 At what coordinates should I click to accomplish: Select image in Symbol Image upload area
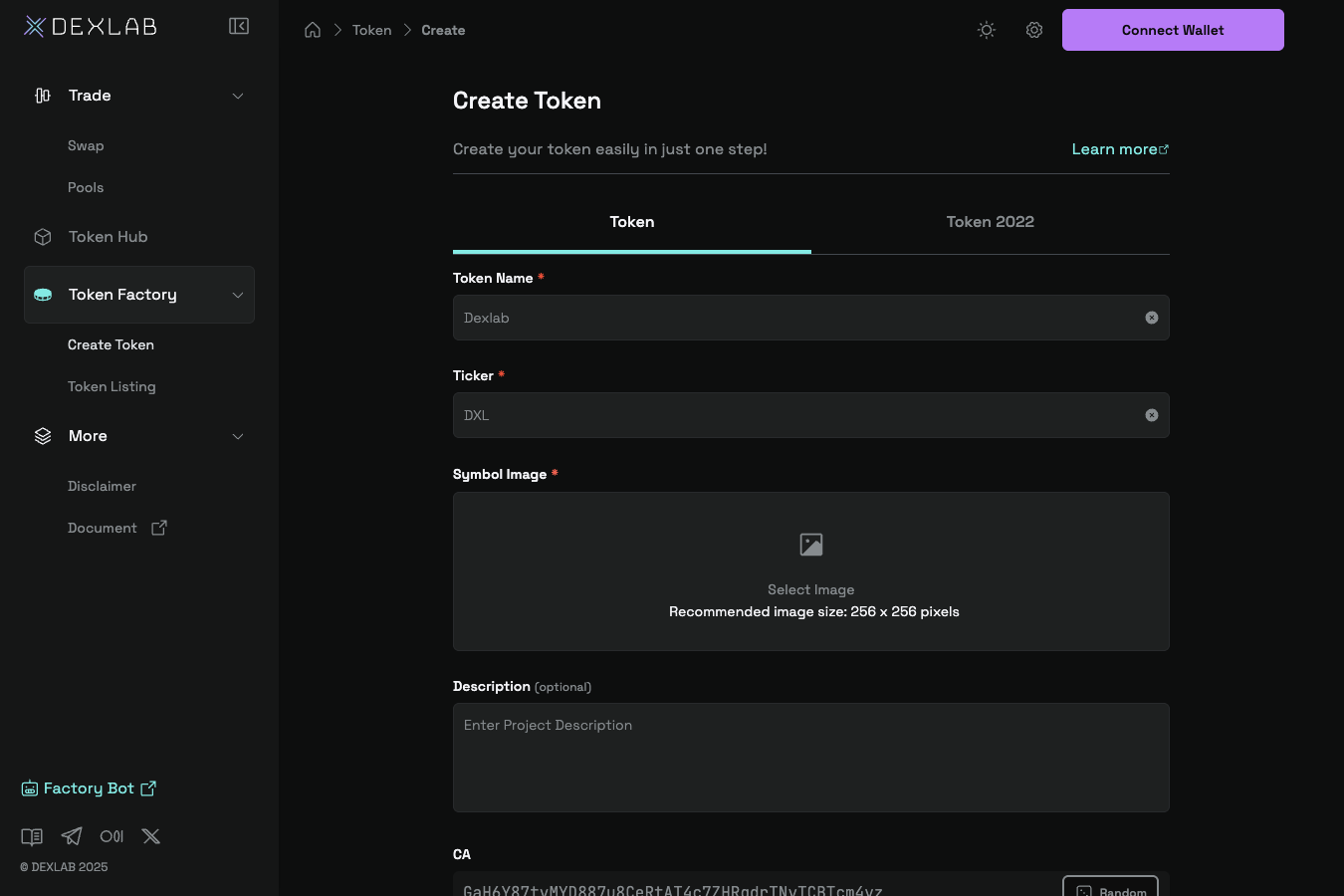(x=810, y=570)
